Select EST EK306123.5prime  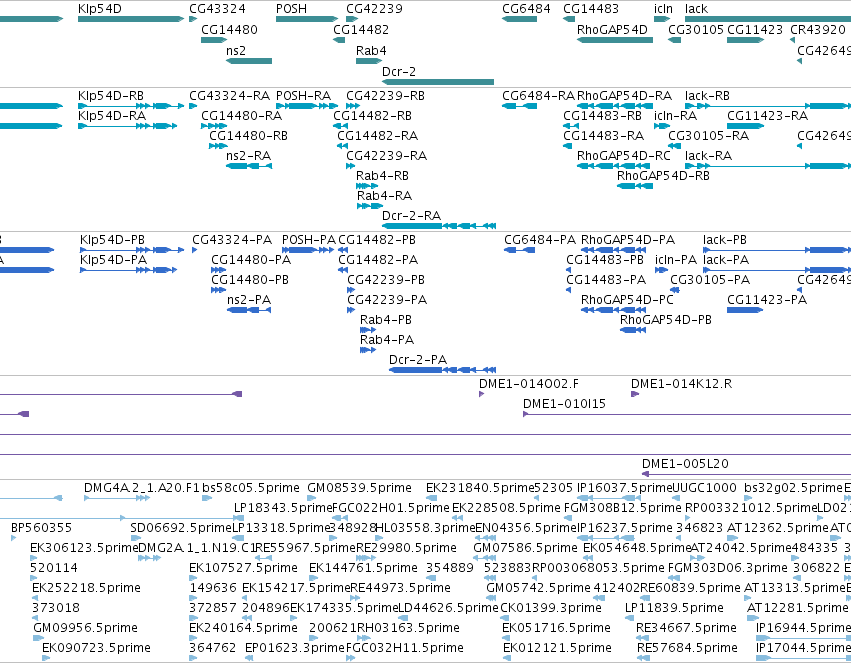(x=84, y=548)
